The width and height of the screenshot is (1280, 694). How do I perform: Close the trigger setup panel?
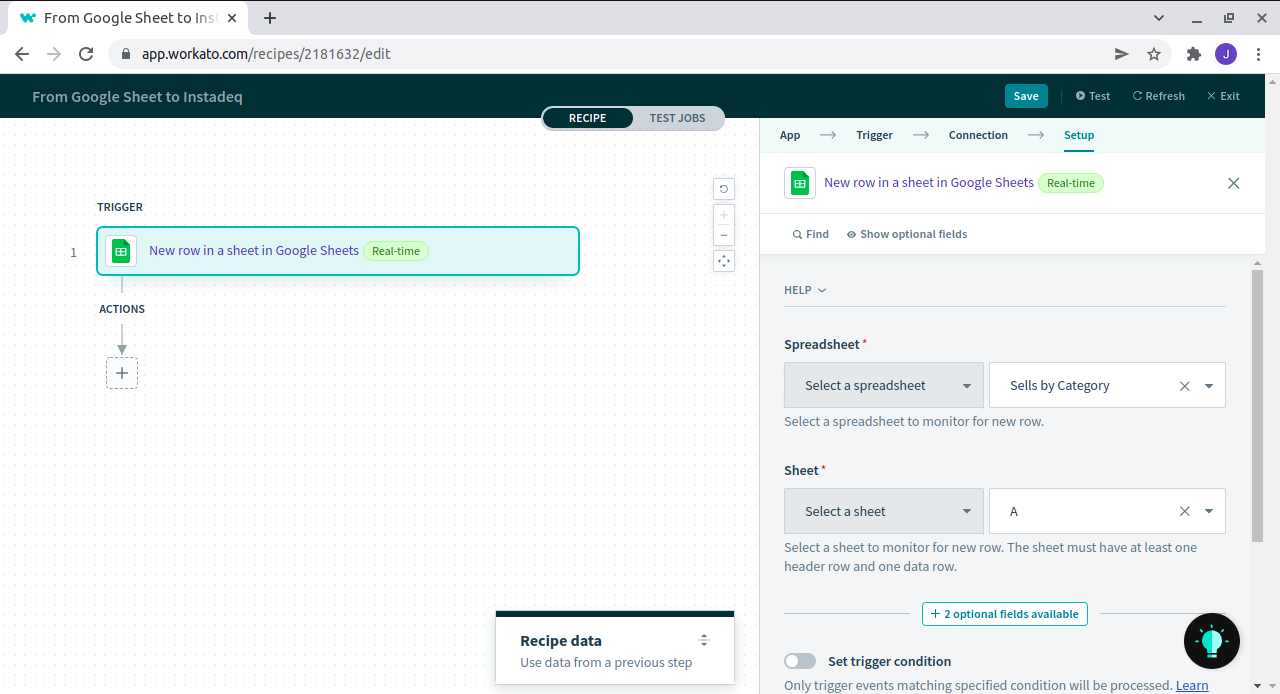pos(1233,183)
